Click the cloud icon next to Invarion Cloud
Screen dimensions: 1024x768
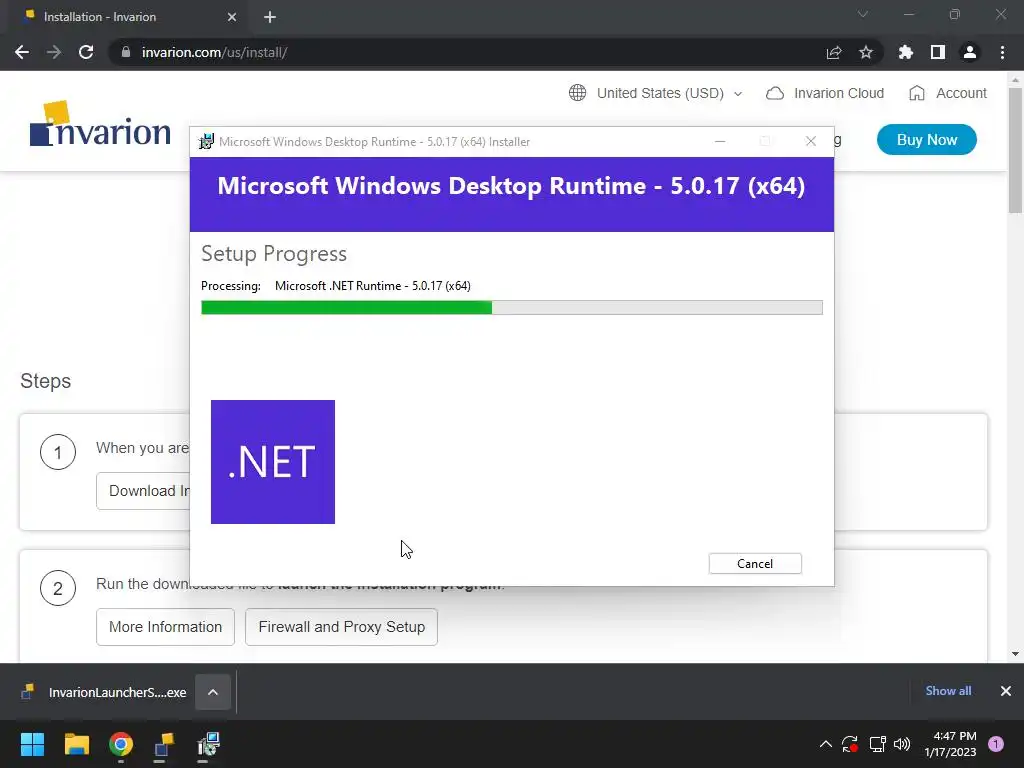coord(775,93)
